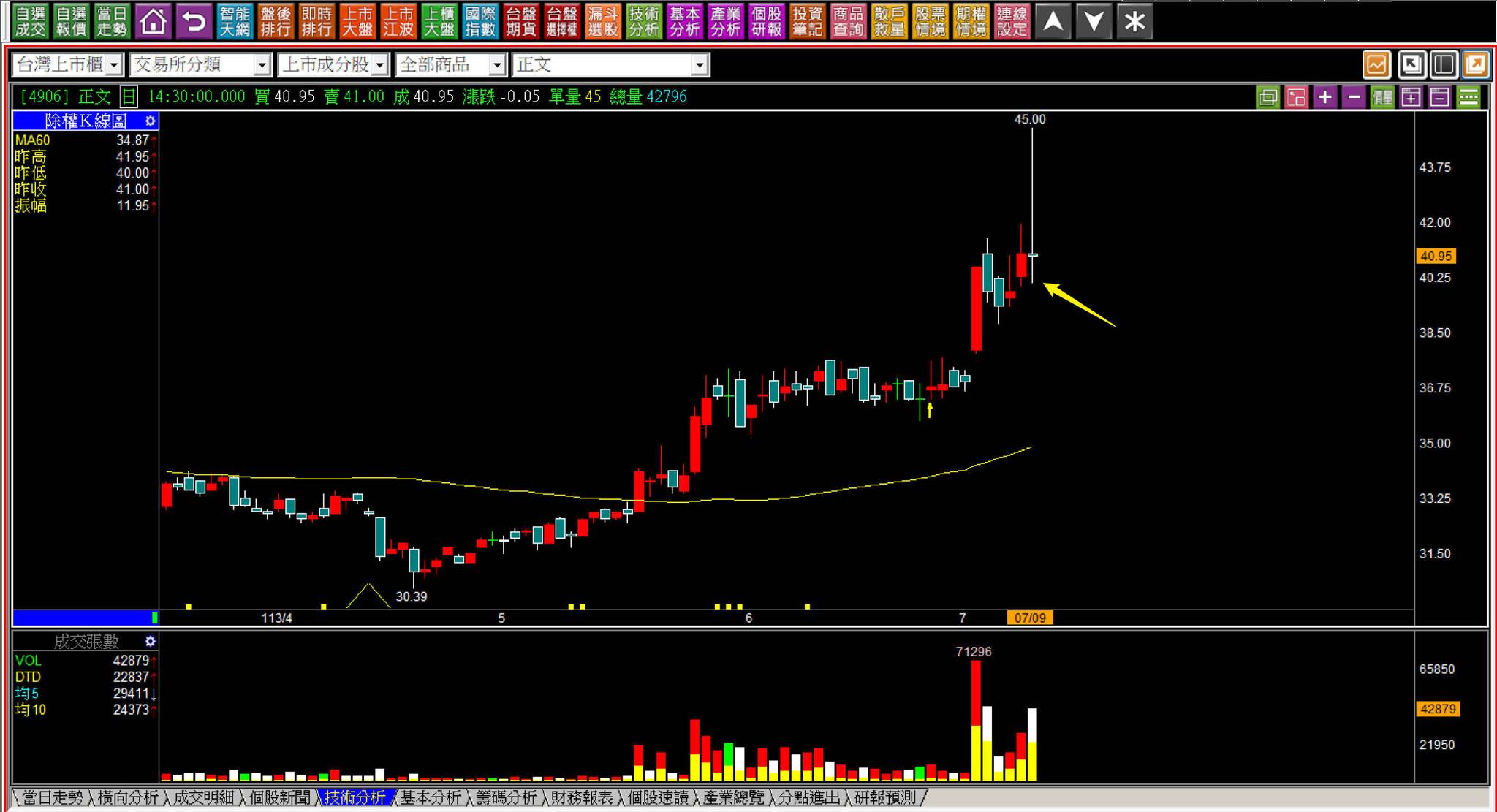Click the home icon in top toolbar
This screenshot has height=812, width=1497.
click(x=153, y=21)
